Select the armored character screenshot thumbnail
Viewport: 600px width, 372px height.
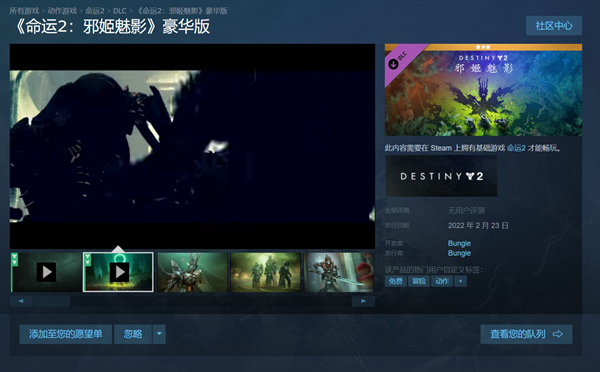[192, 272]
